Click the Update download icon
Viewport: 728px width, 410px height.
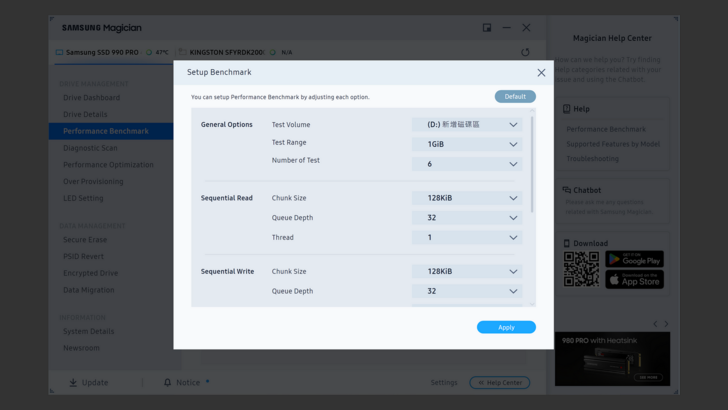tap(73, 383)
